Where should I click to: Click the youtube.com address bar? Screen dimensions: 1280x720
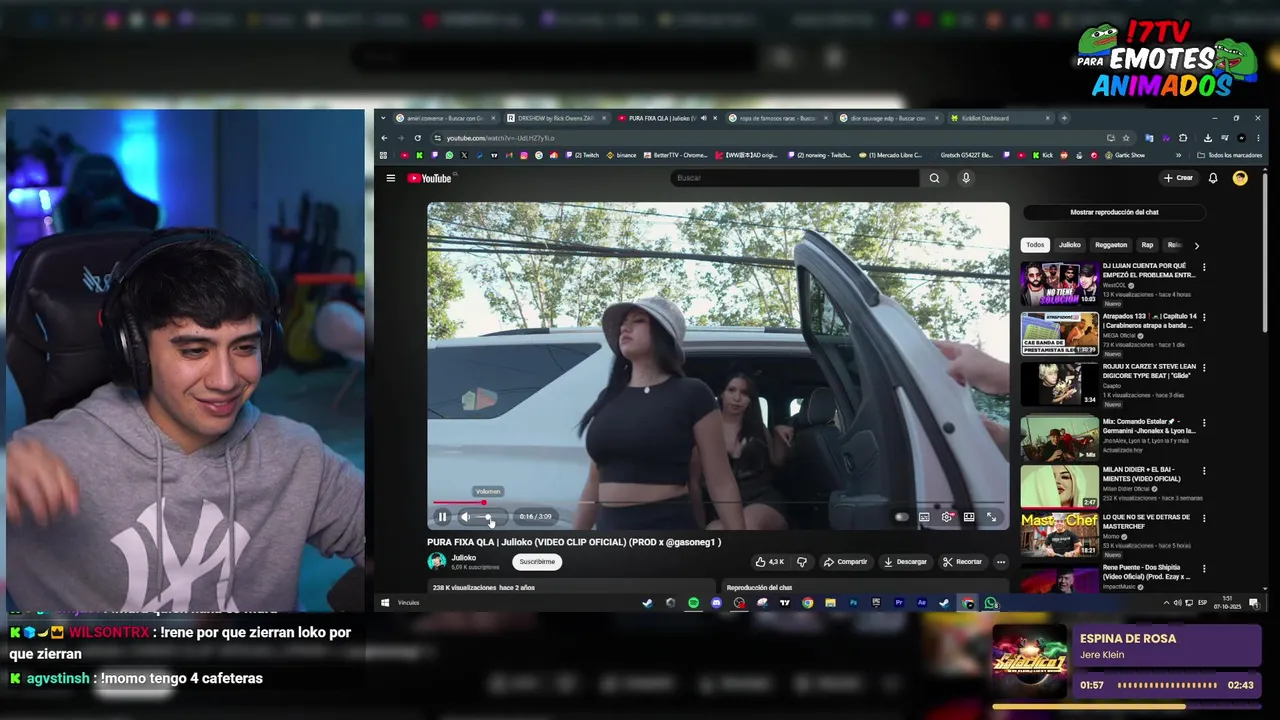pyautogui.click(x=770, y=138)
